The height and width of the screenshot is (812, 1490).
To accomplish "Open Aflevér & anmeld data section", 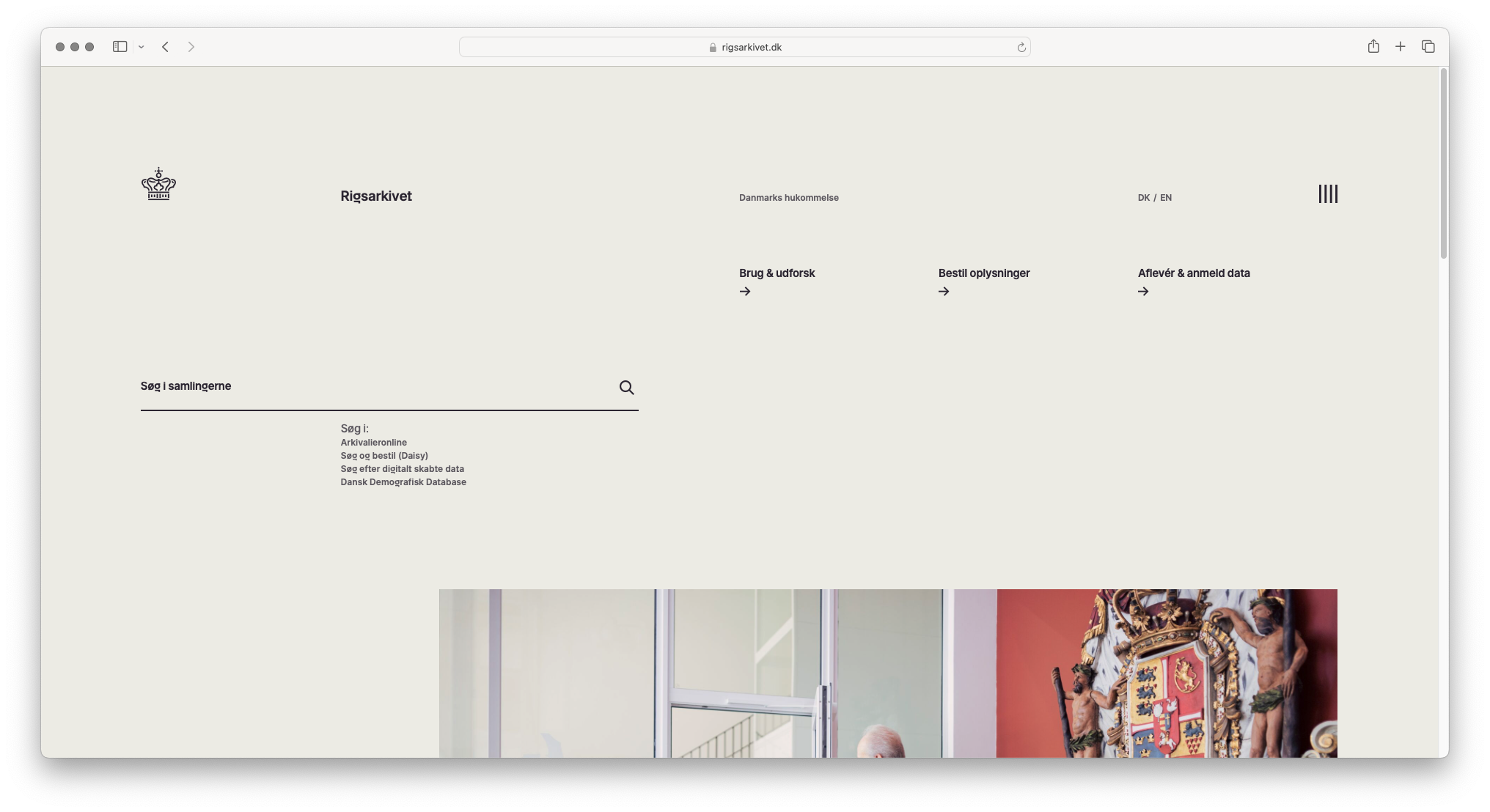I will pyautogui.click(x=1194, y=273).
